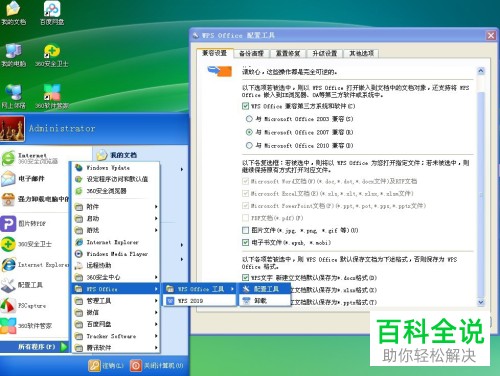
Task: Click the Administrator user picture
Action: [12, 129]
